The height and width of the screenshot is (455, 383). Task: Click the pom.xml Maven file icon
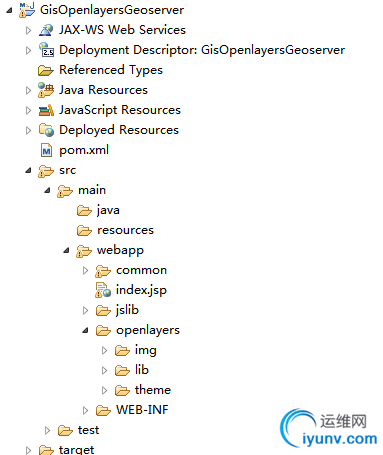click(x=46, y=150)
